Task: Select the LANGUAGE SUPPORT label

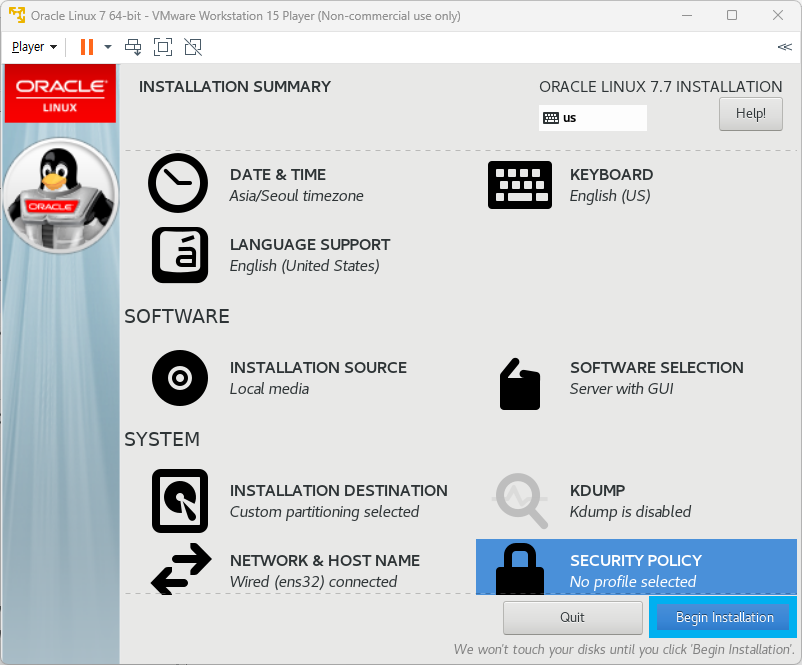Action: [310, 245]
